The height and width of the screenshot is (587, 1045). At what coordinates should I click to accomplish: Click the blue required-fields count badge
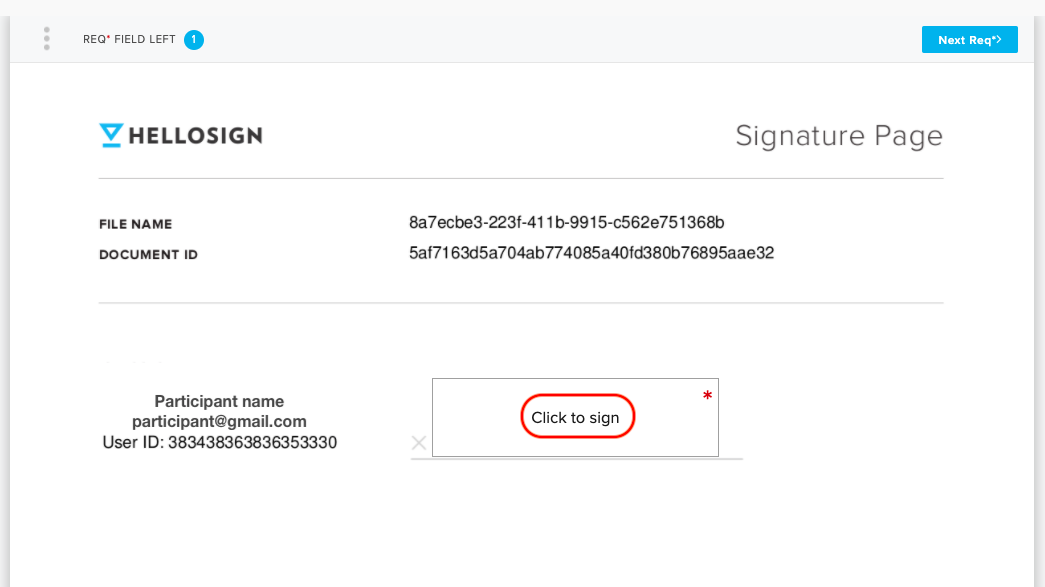coord(194,40)
